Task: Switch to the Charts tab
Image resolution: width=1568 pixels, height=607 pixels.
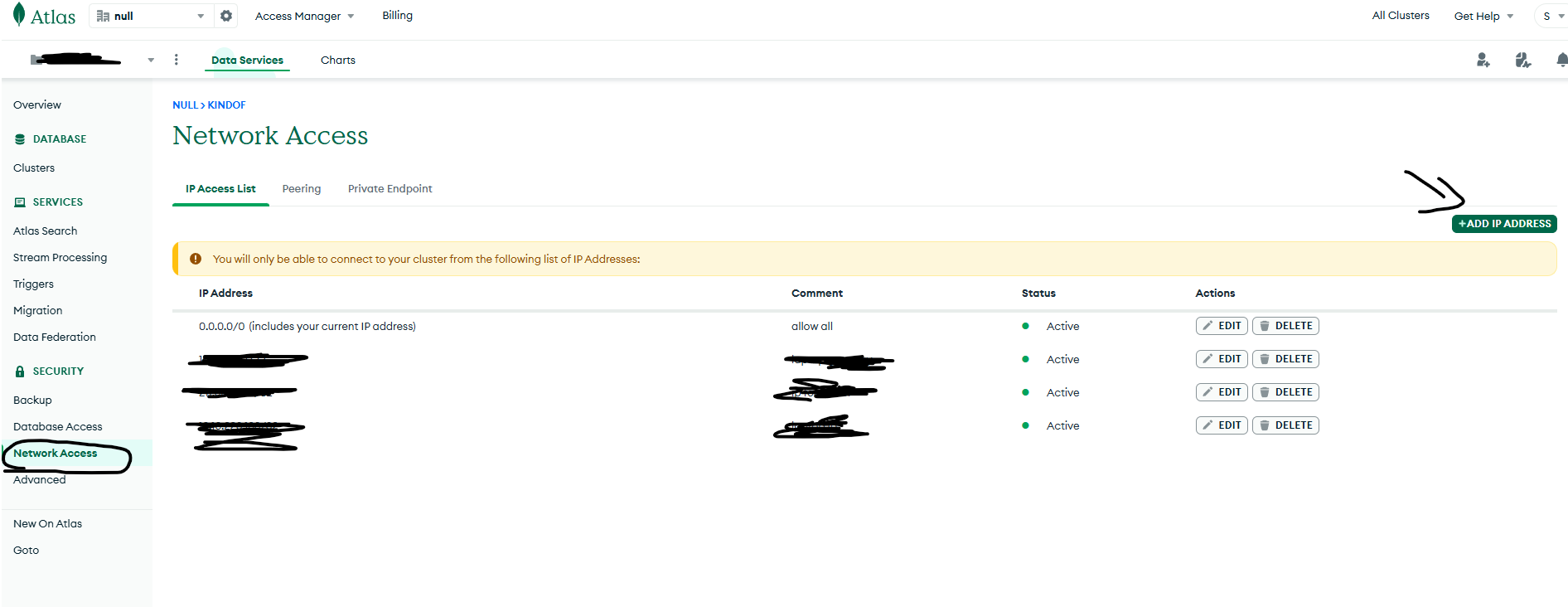Action: click(338, 60)
